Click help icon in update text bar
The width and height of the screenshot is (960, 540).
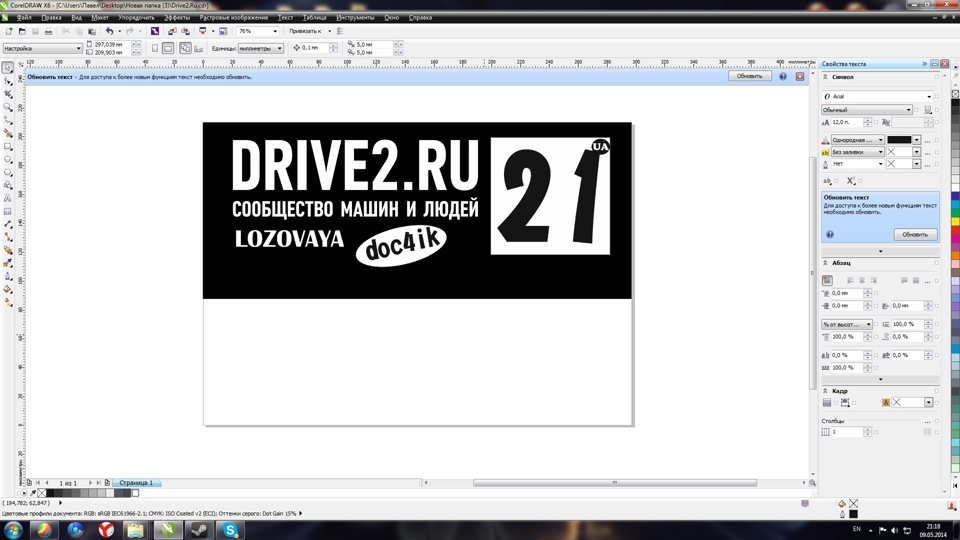(782, 77)
